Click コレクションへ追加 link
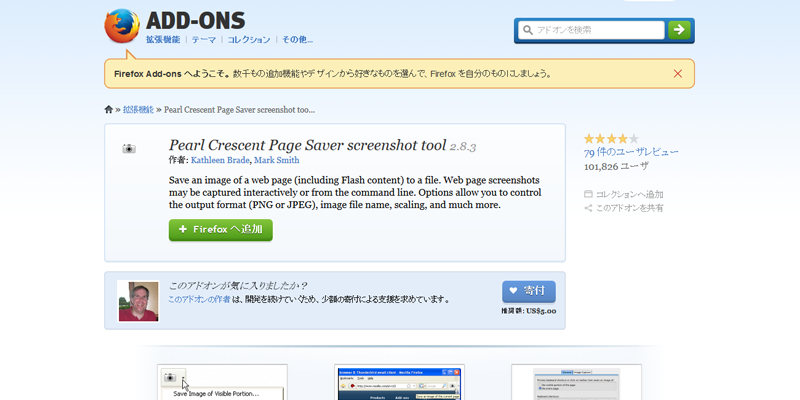The image size is (800, 400). click(623, 194)
